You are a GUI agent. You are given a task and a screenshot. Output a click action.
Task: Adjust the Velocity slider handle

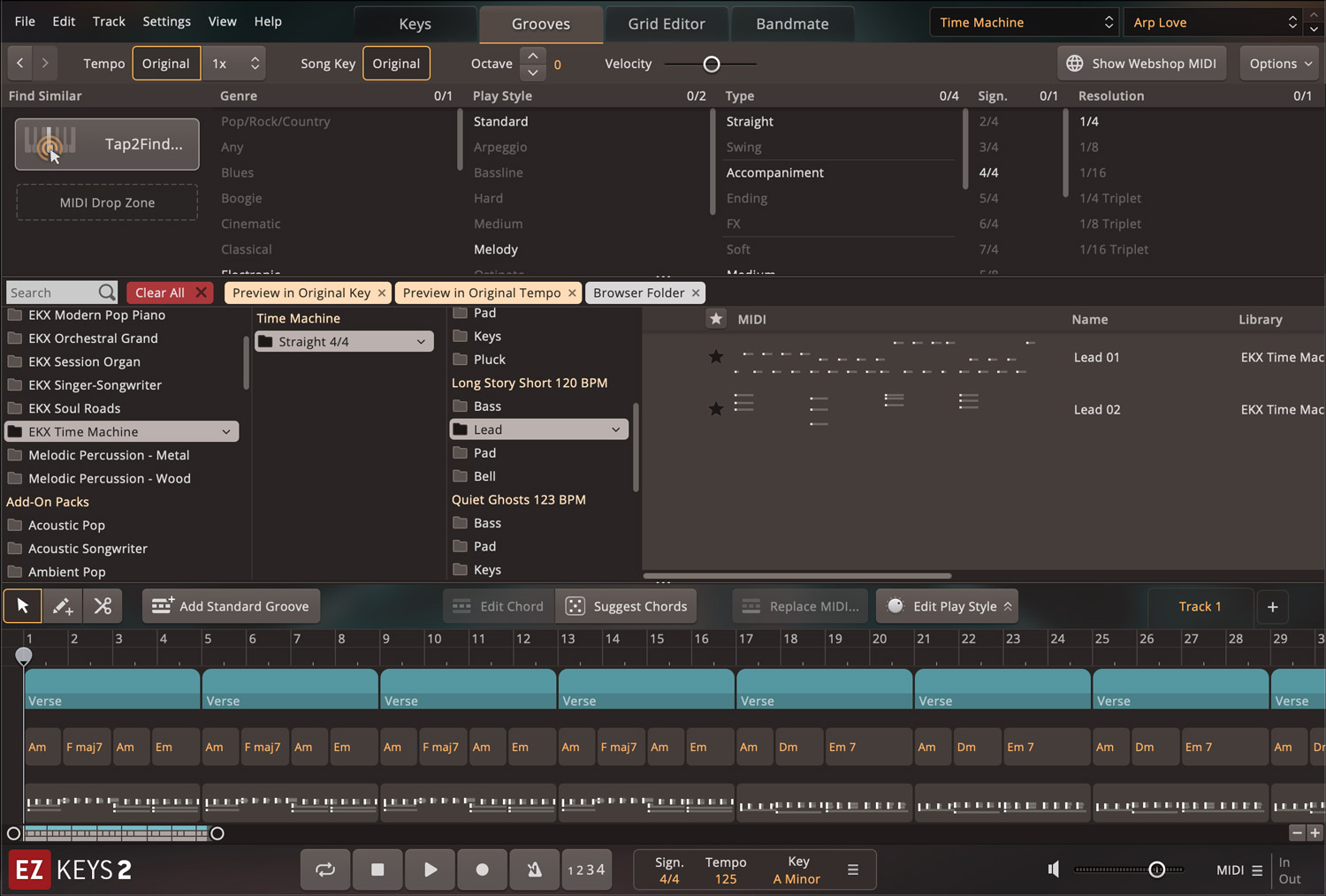tap(712, 64)
